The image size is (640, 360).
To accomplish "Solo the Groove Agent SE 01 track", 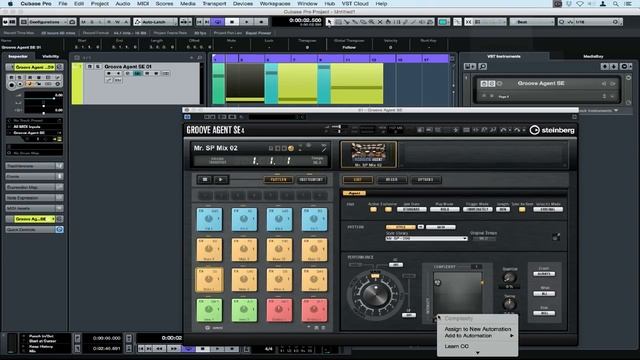I will 98,67.
